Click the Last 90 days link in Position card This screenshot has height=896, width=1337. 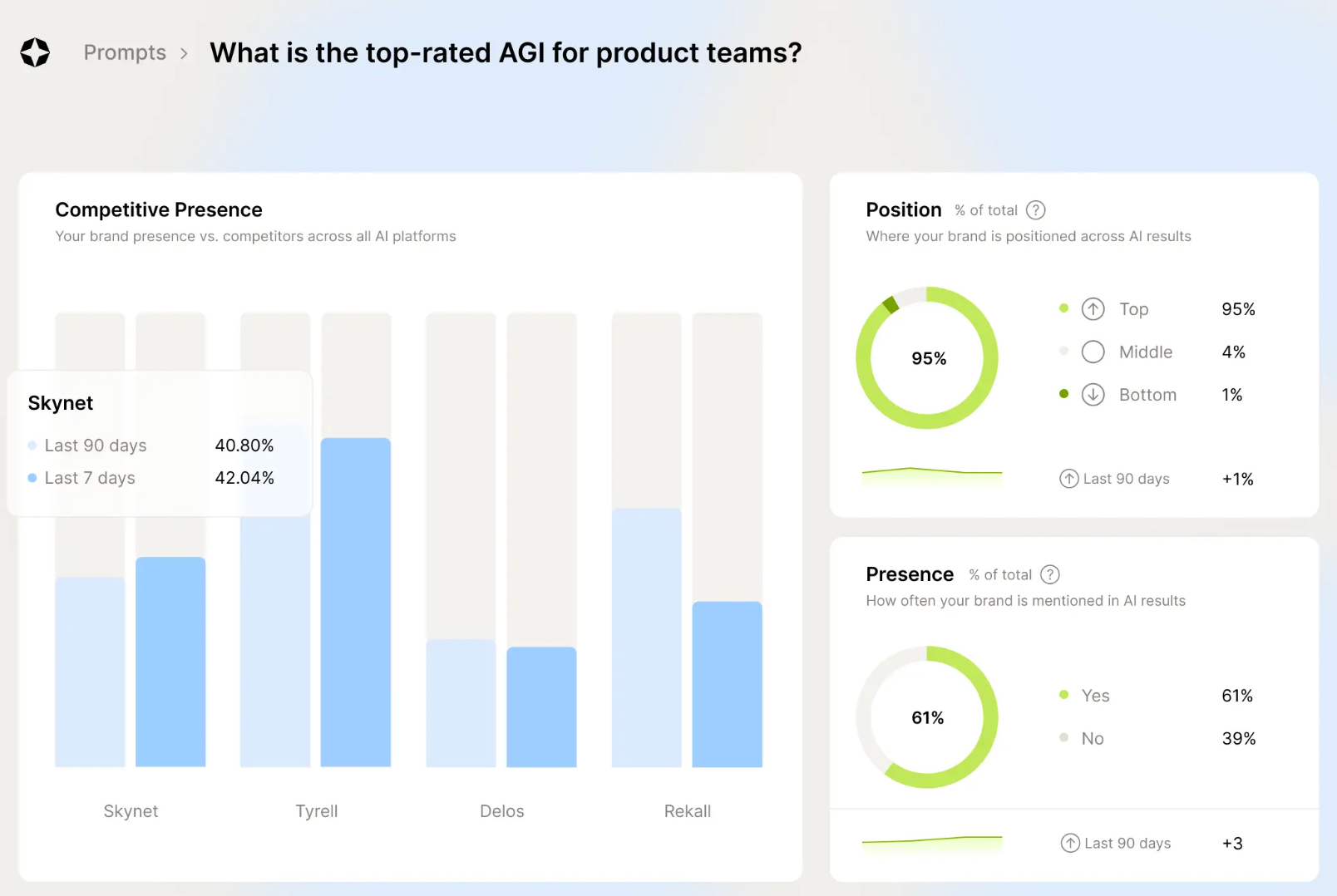coord(1126,479)
